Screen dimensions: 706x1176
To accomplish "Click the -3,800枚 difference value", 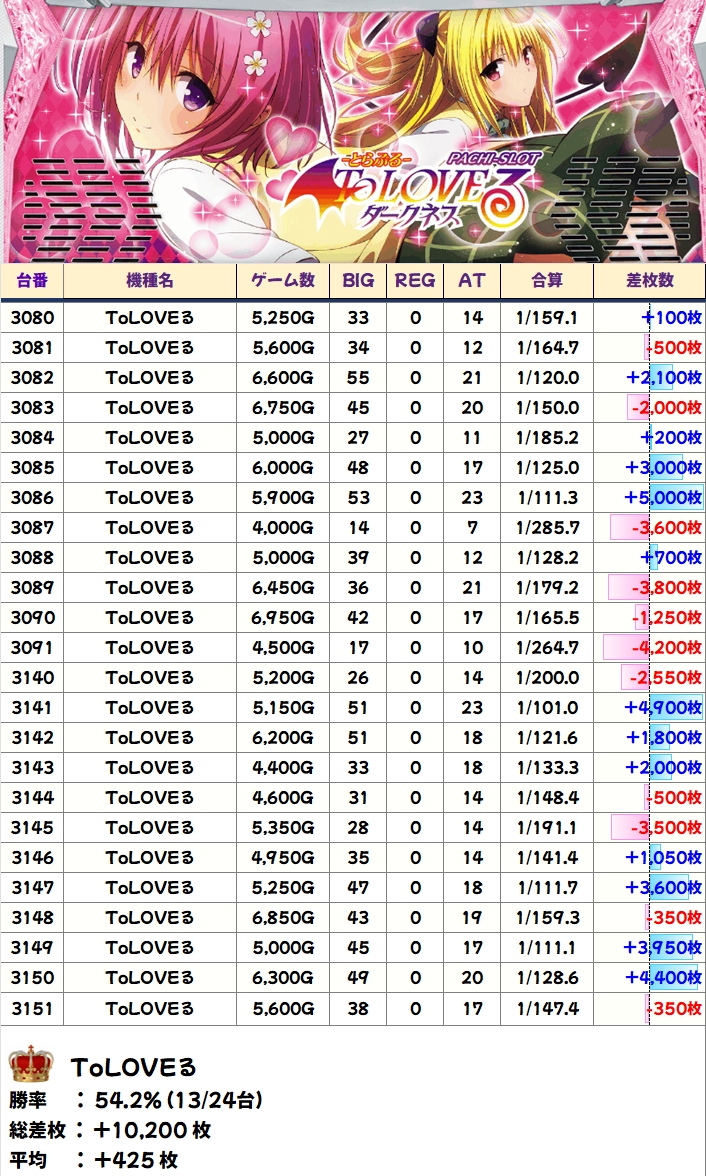I will (x=666, y=588).
